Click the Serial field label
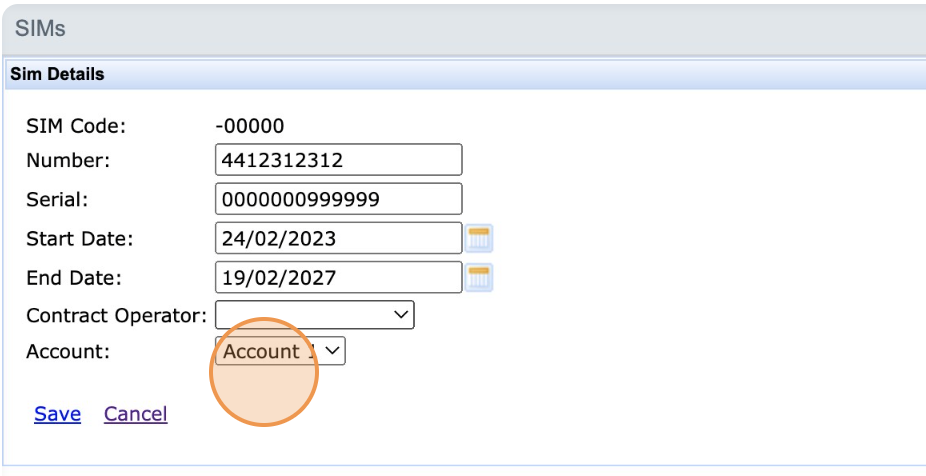The width and height of the screenshot is (926, 476). pos(58,199)
